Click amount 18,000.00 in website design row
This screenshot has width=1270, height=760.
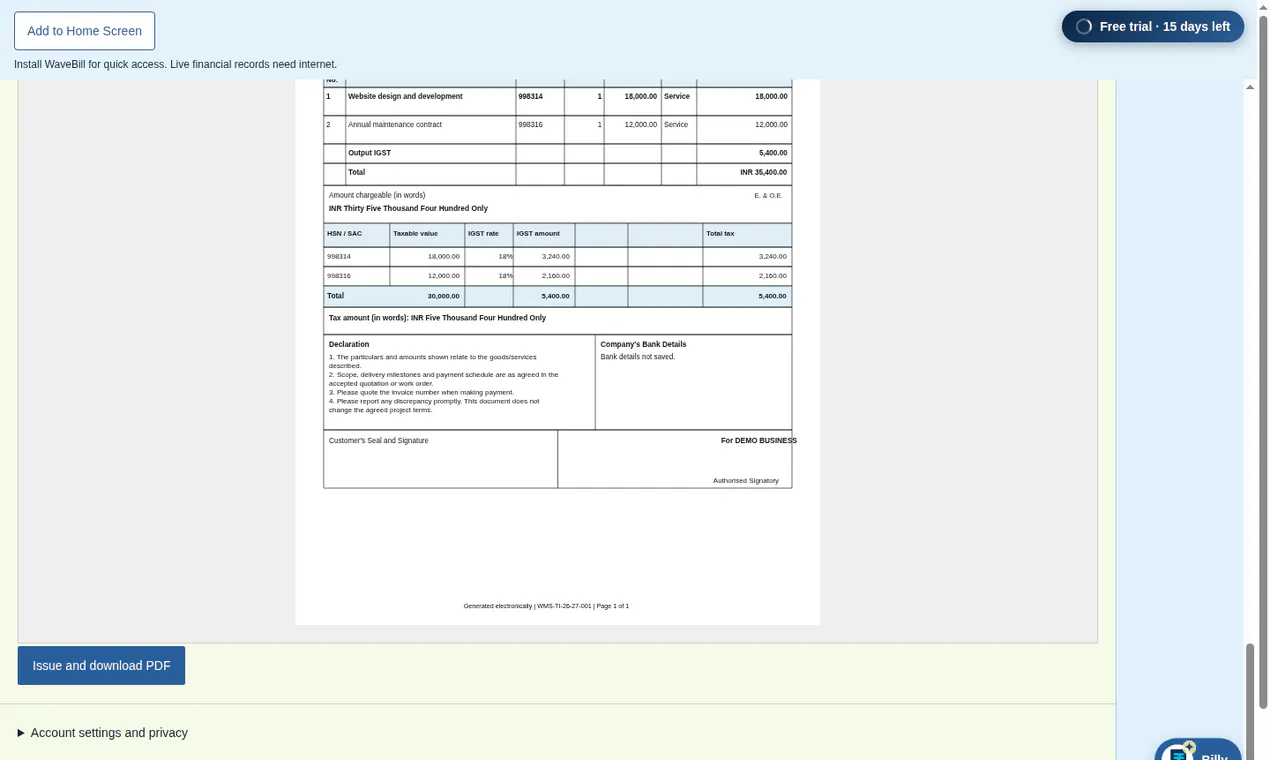tap(771, 97)
